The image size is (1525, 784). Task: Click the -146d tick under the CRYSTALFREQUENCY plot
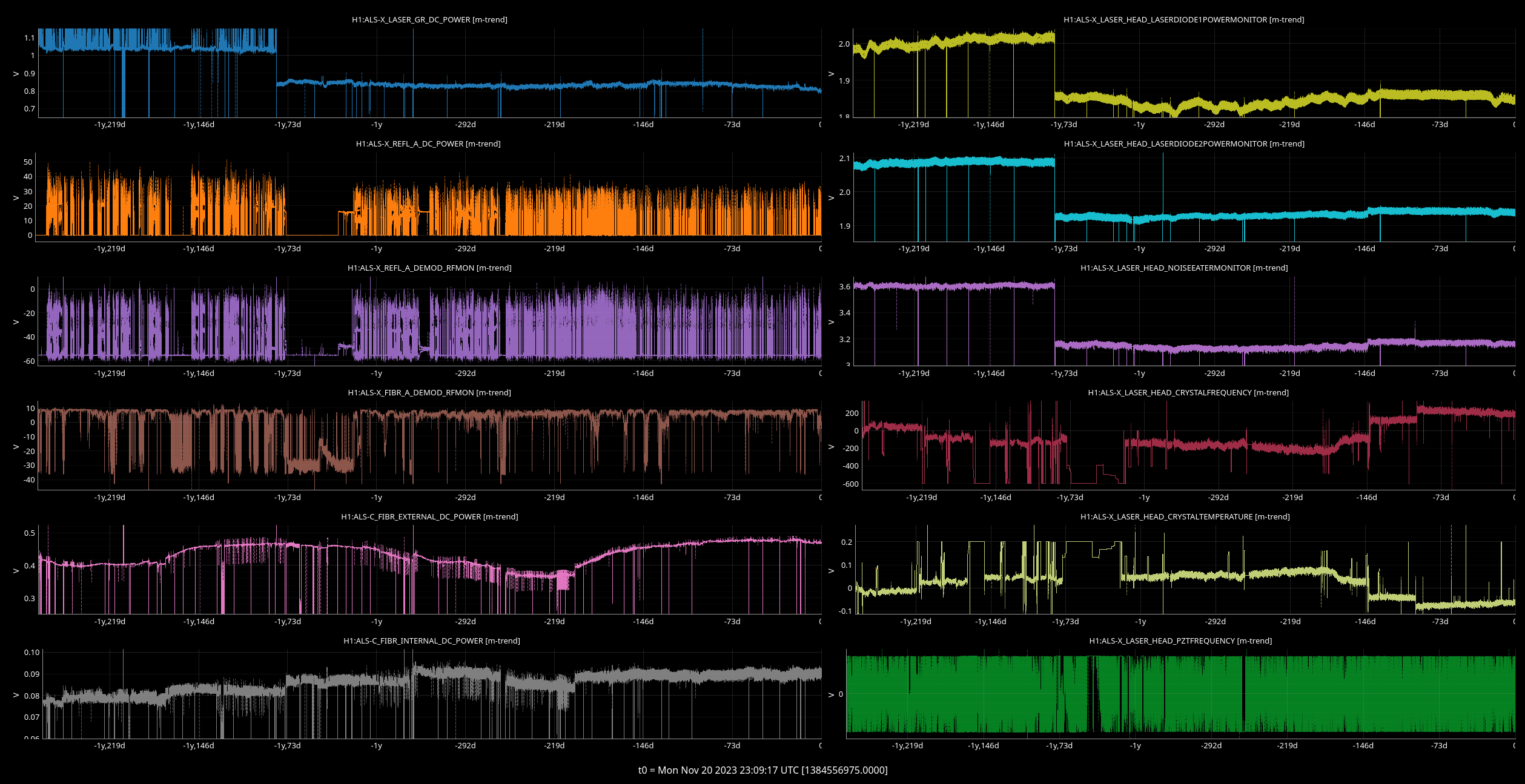1366,498
